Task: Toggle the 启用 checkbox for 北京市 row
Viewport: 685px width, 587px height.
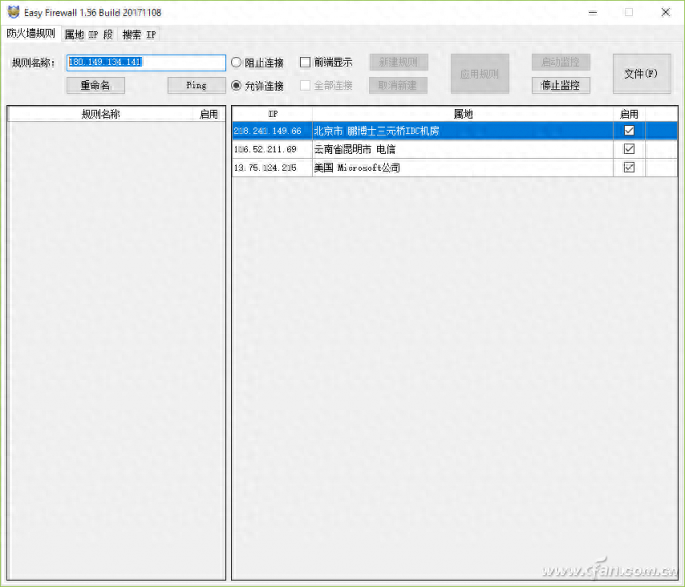Action: pyautogui.click(x=629, y=131)
